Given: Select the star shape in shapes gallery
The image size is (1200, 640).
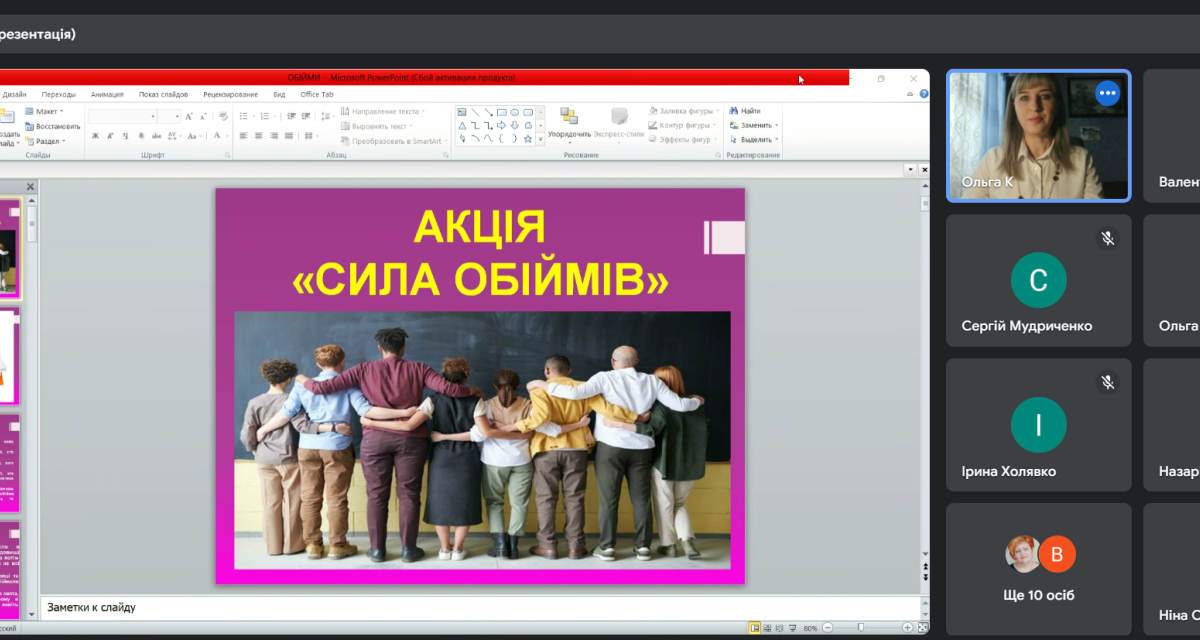Looking at the screenshot, I should (527, 139).
